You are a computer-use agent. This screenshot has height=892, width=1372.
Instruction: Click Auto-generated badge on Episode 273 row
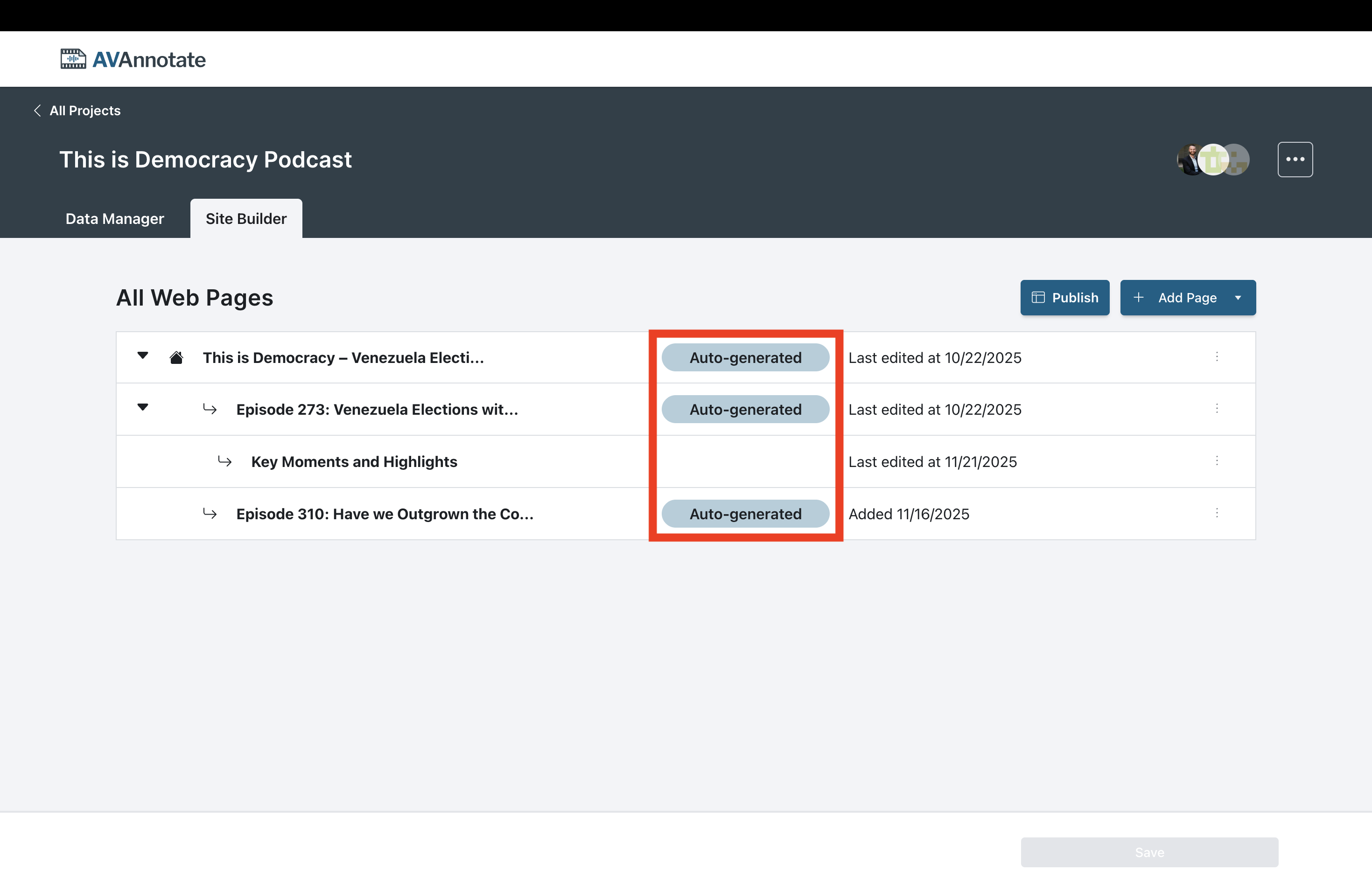click(745, 410)
